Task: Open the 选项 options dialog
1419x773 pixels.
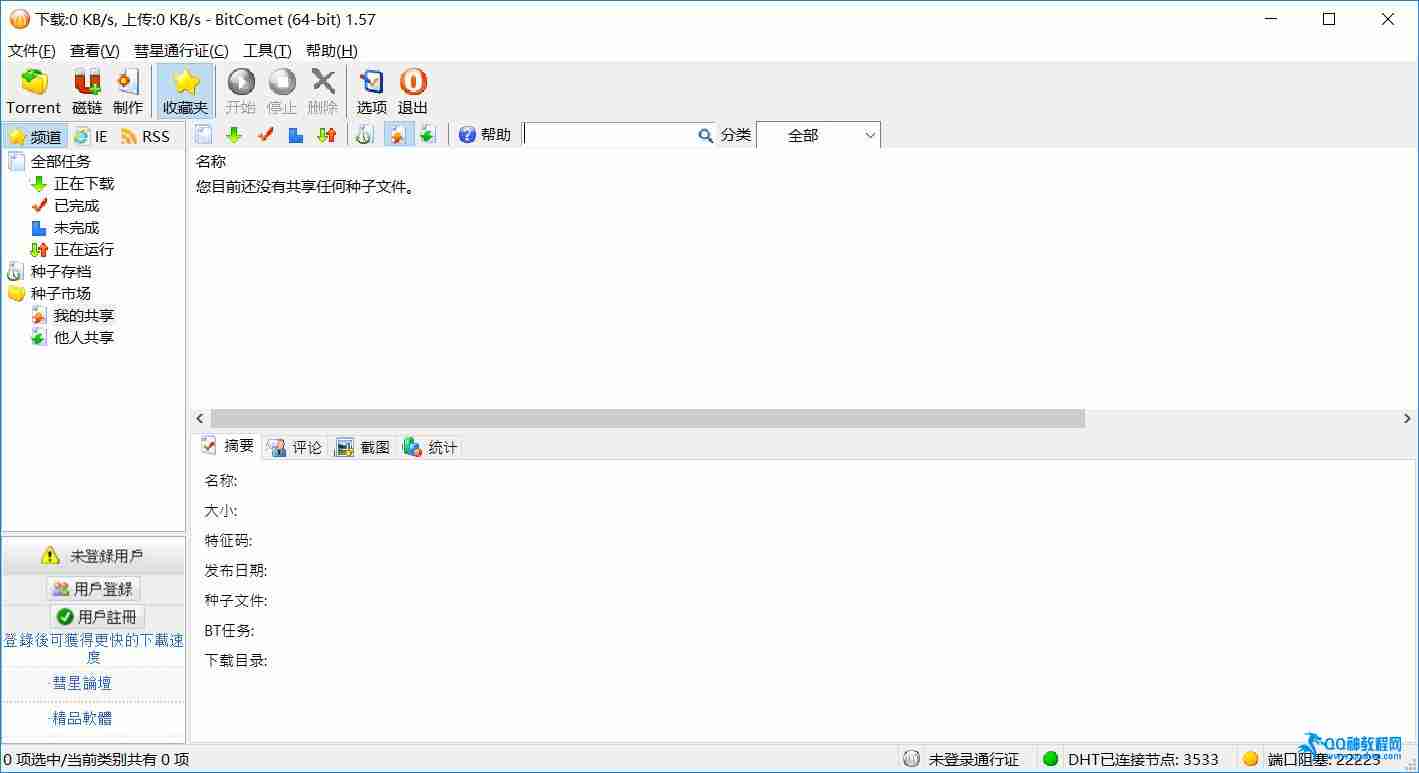Action: click(x=372, y=91)
